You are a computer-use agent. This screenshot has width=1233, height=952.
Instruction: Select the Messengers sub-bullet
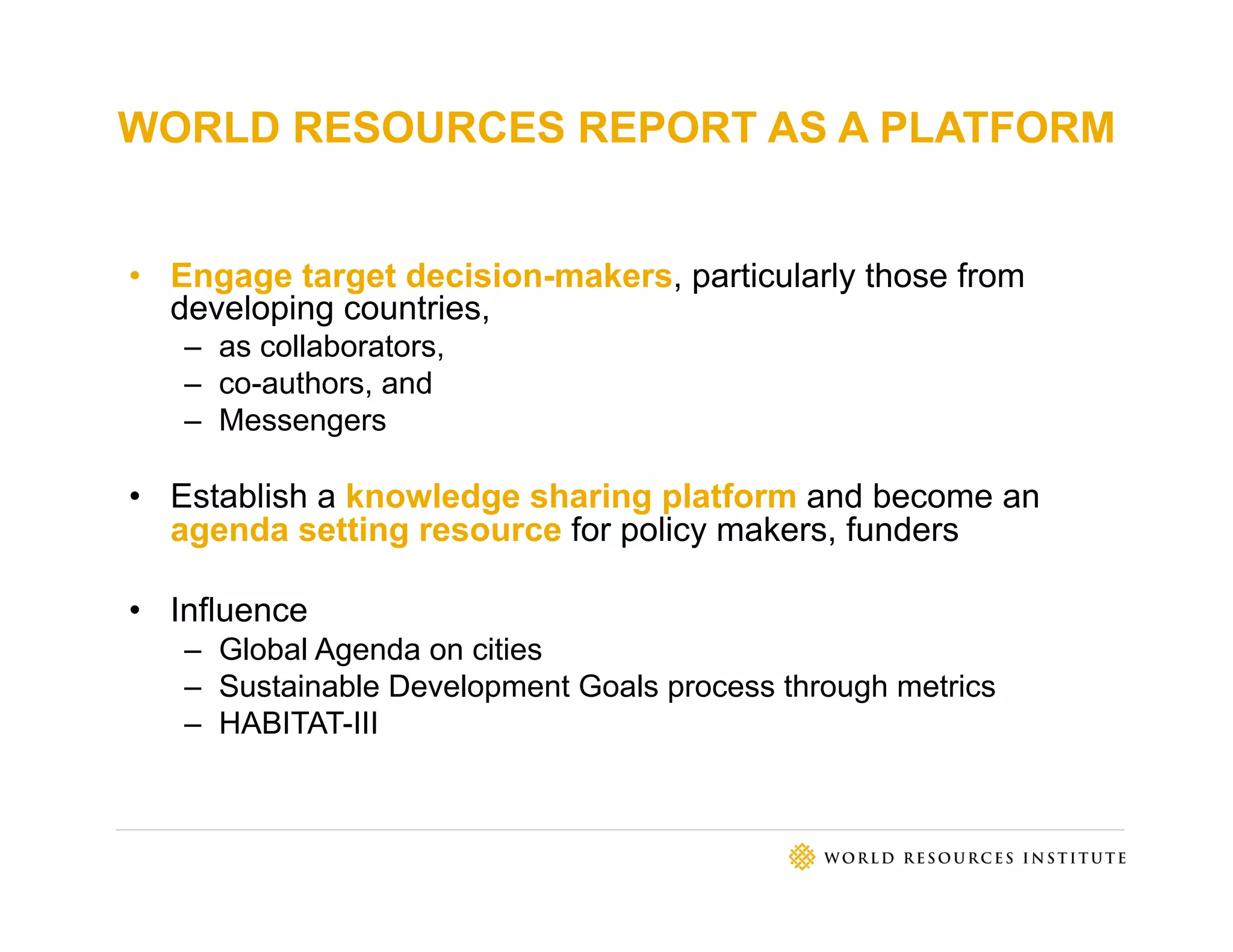302,421
